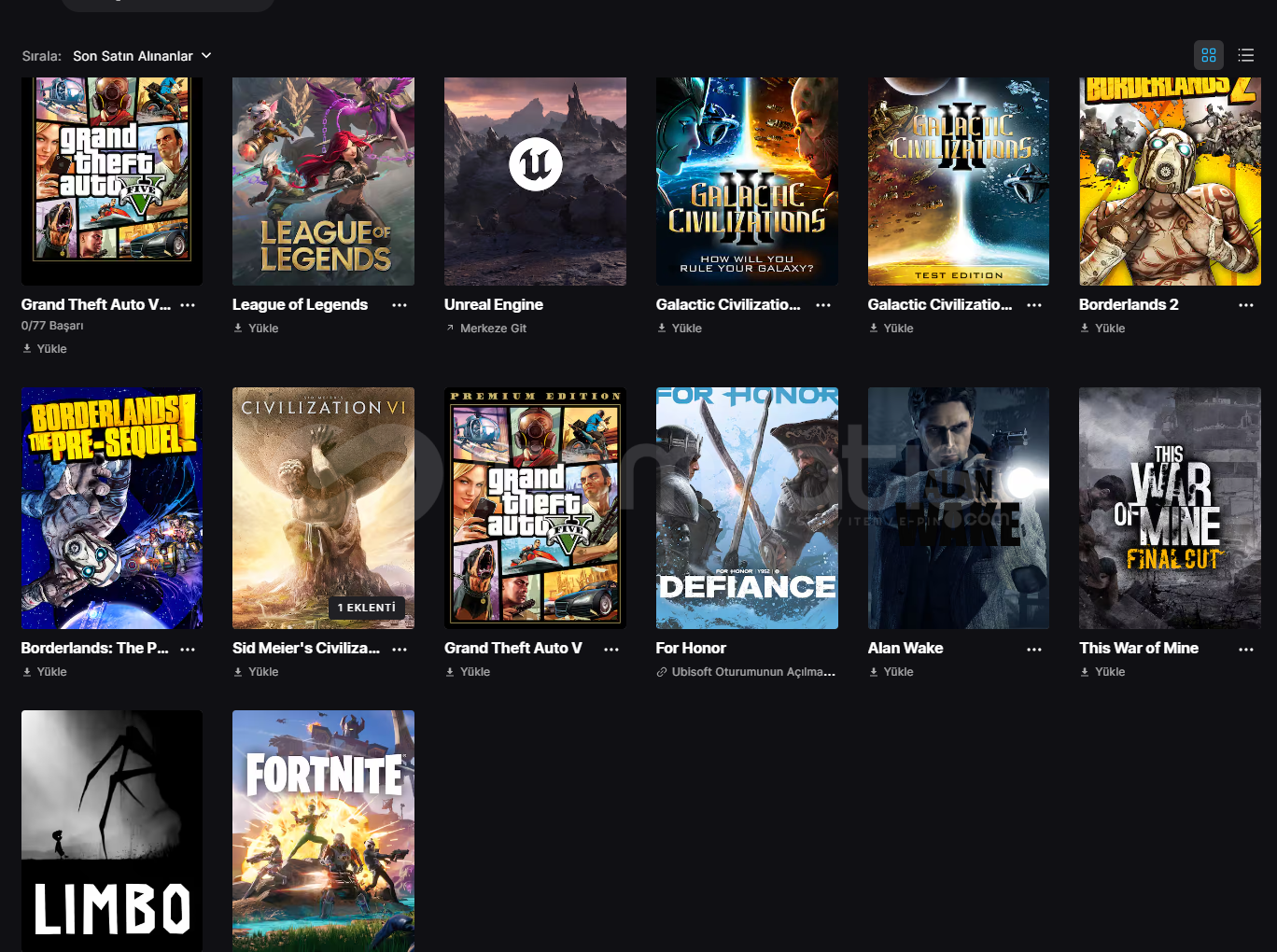Open the Son Satın Alınanlar sort dropdown

tap(142, 56)
